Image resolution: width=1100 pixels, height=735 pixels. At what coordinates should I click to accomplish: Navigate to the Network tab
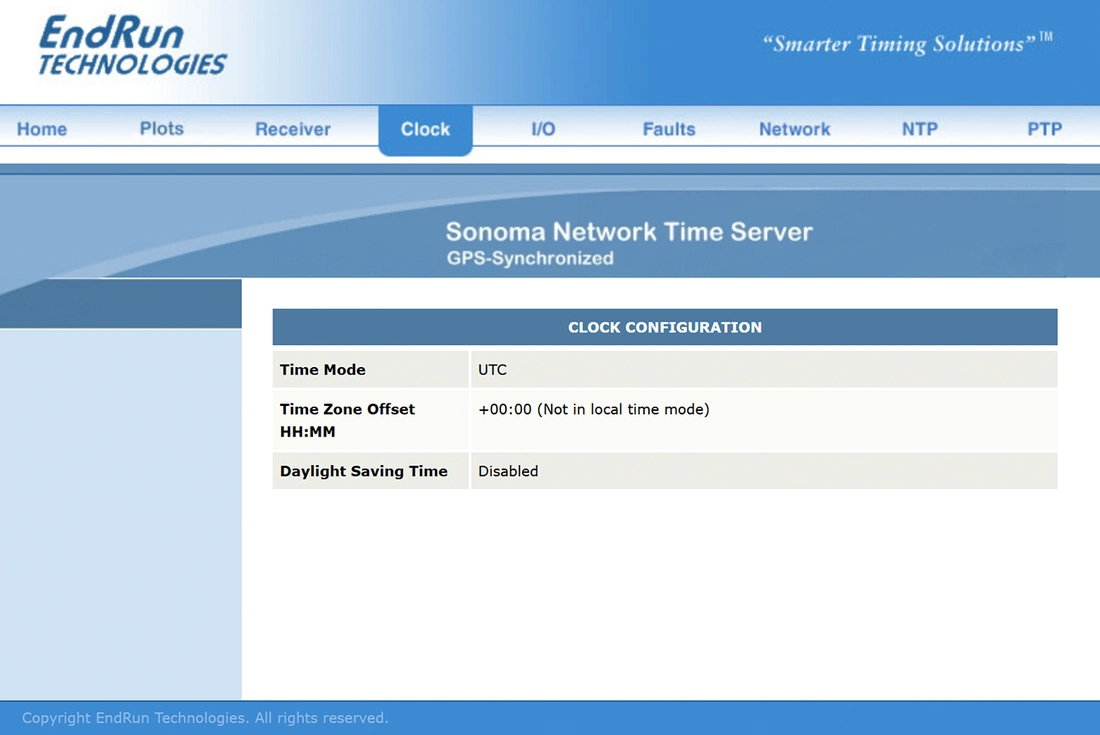point(794,129)
